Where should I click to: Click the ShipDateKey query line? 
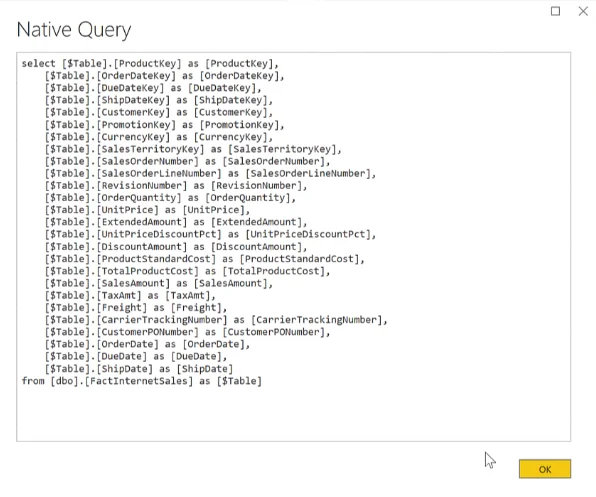pos(159,100)
